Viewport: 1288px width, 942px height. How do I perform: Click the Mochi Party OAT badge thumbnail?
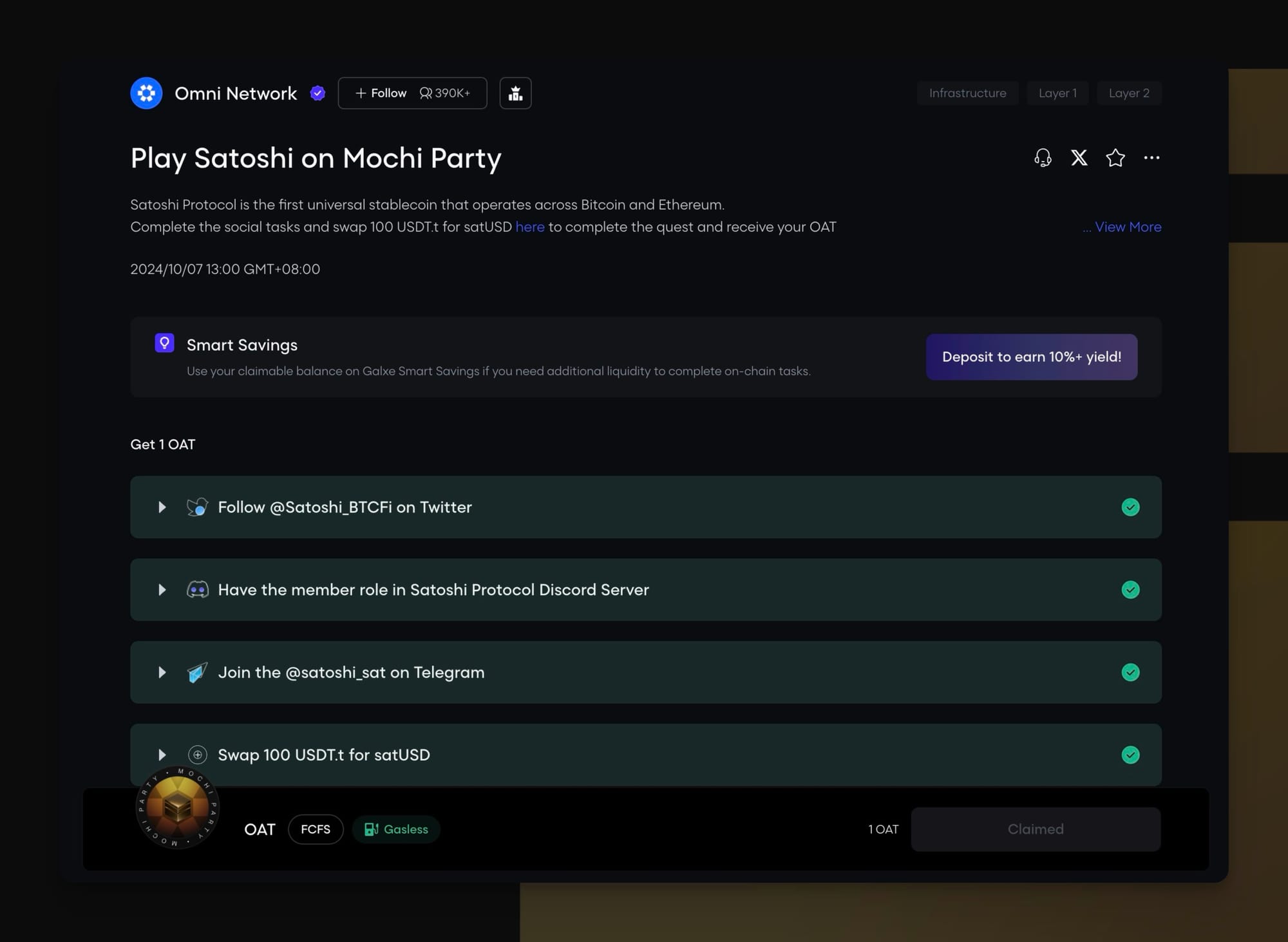[x=177, y=807]
